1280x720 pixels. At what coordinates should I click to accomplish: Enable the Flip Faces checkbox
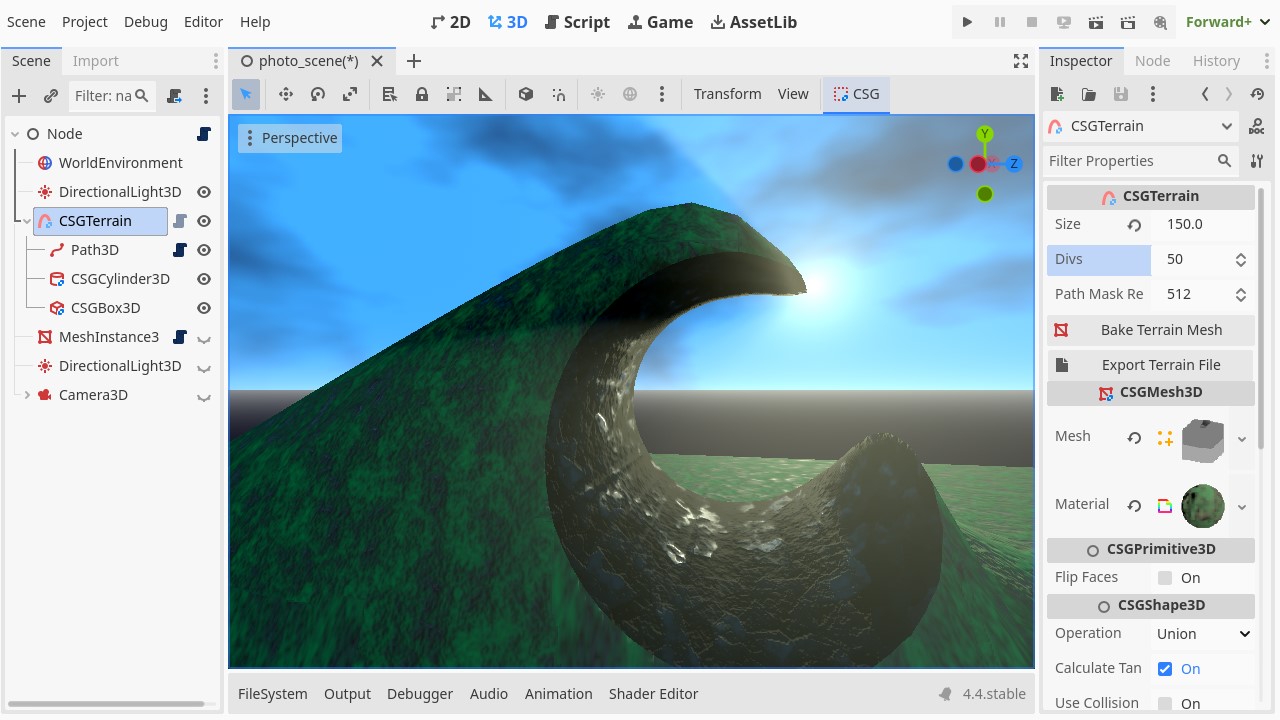click(1165, 578)
